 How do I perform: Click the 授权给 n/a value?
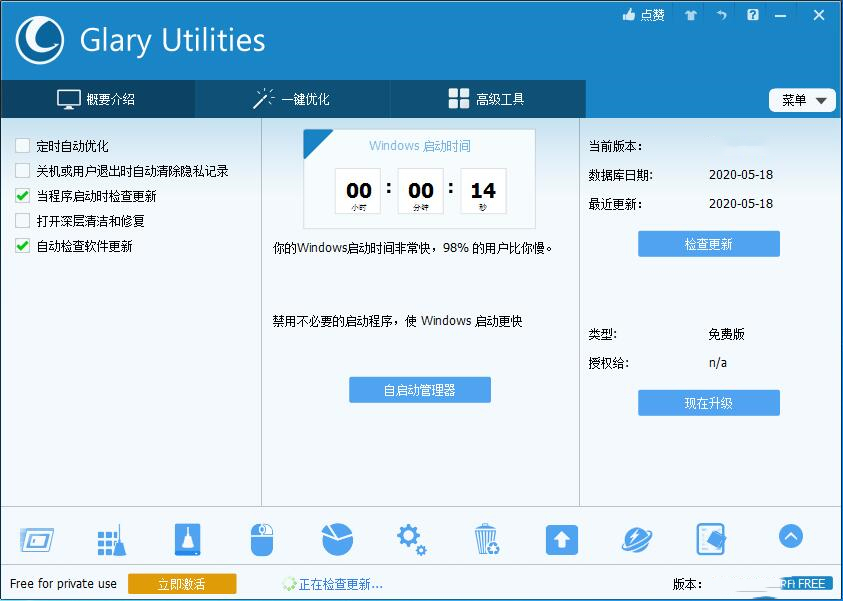pyautogui.click(x=718, y=363)
